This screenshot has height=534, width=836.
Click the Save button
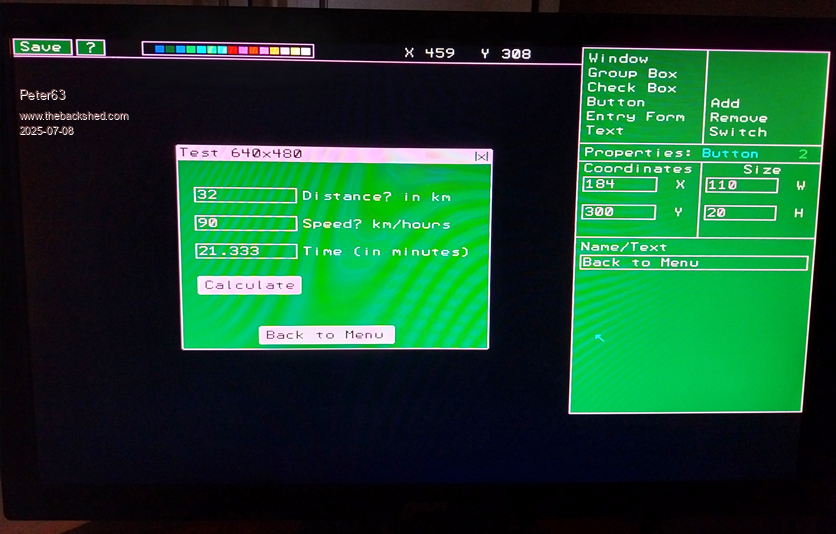click(x=41, y=47)
